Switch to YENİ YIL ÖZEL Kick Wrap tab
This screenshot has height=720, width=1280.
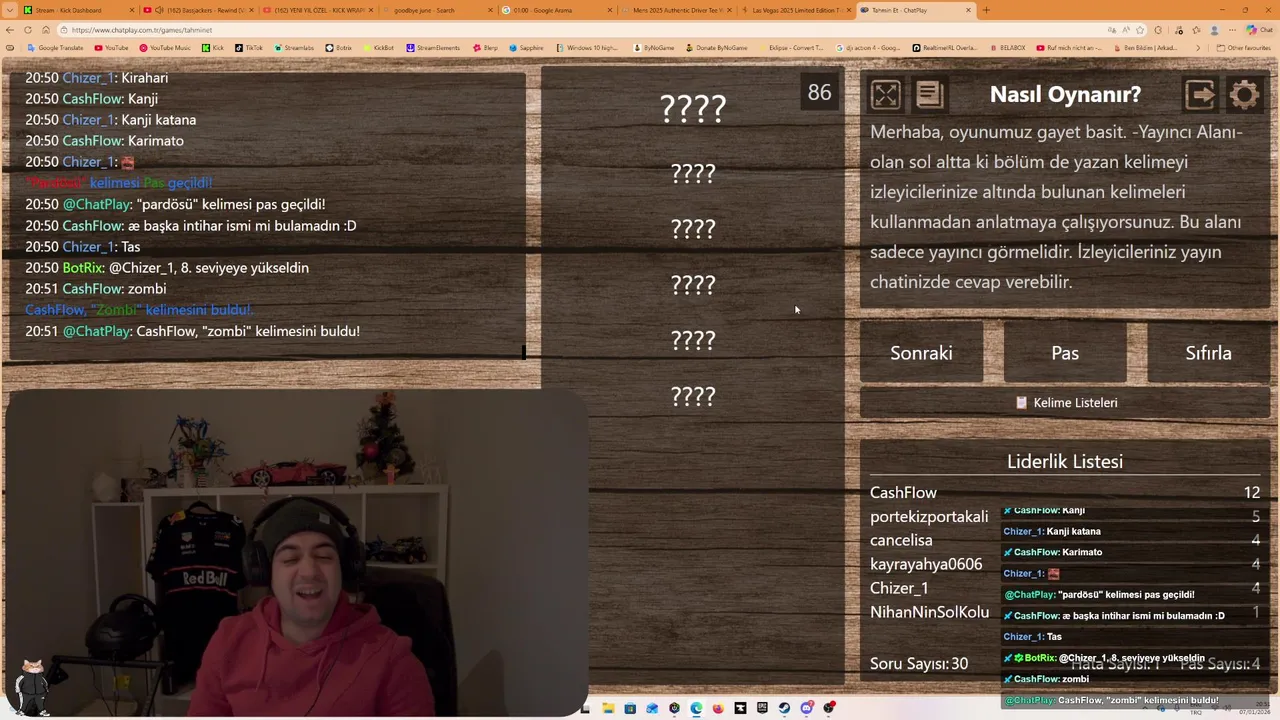[x=318, y=10]
